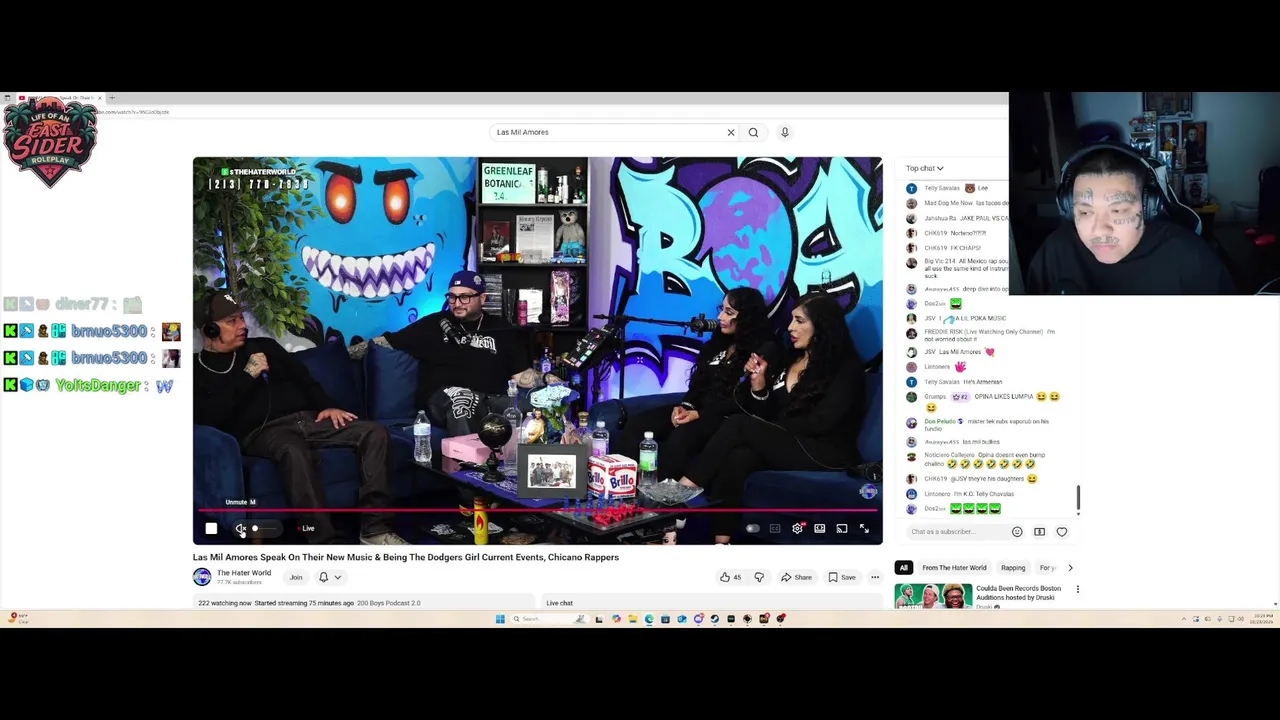The image size is (1280, 720).
Task: Open the Top chat dropdown
Action: point(925,168)
